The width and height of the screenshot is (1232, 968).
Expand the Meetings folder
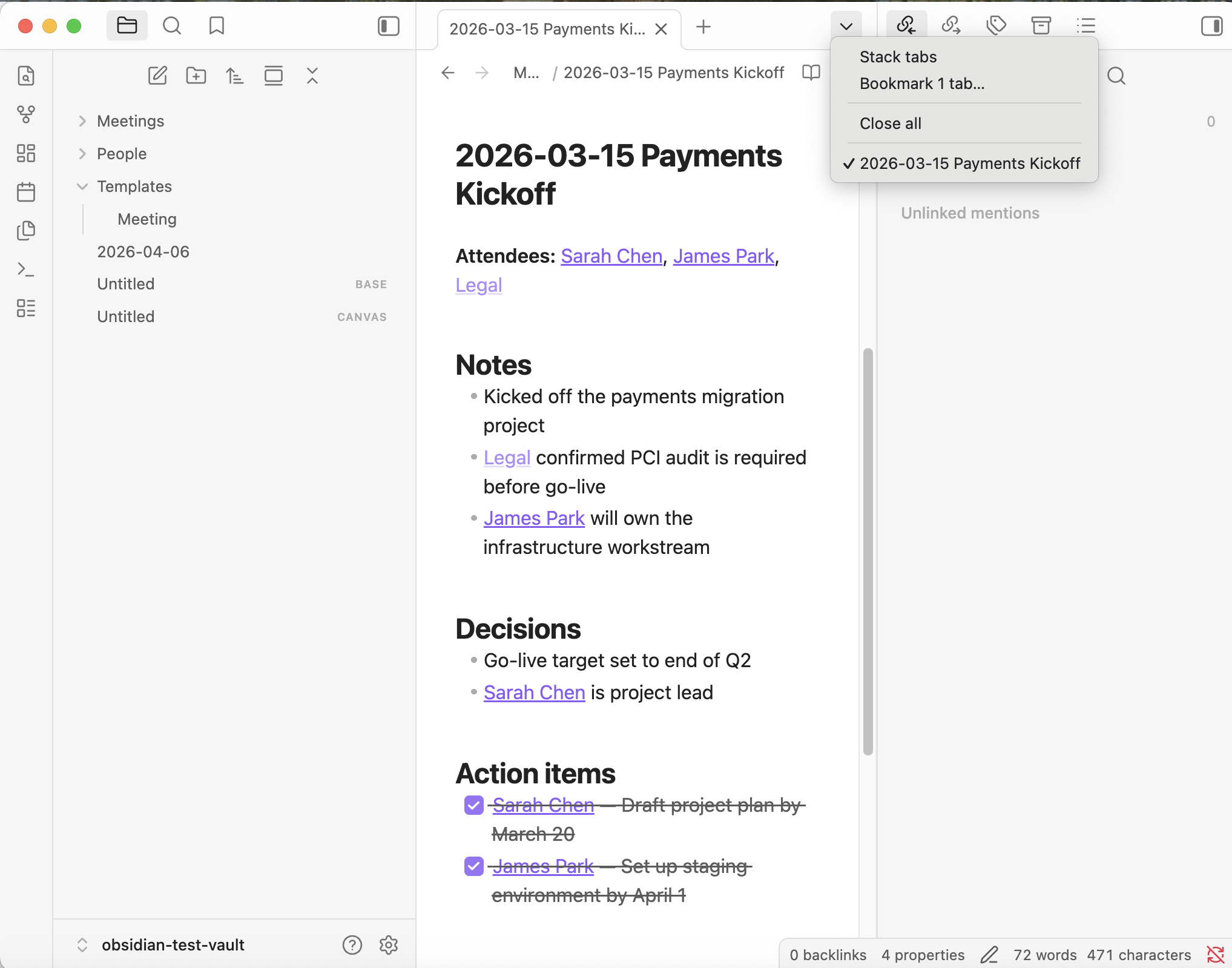click(82, 120)
